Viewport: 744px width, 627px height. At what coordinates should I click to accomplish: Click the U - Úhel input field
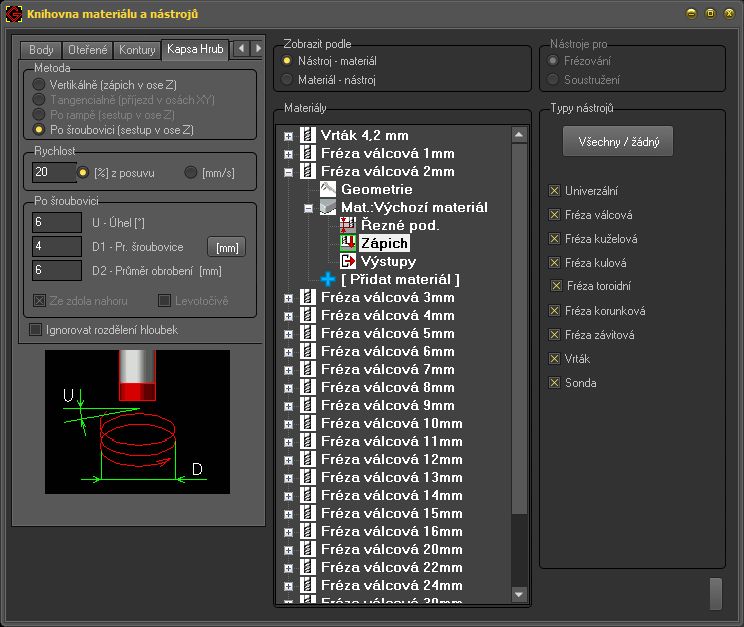[56, 222]
